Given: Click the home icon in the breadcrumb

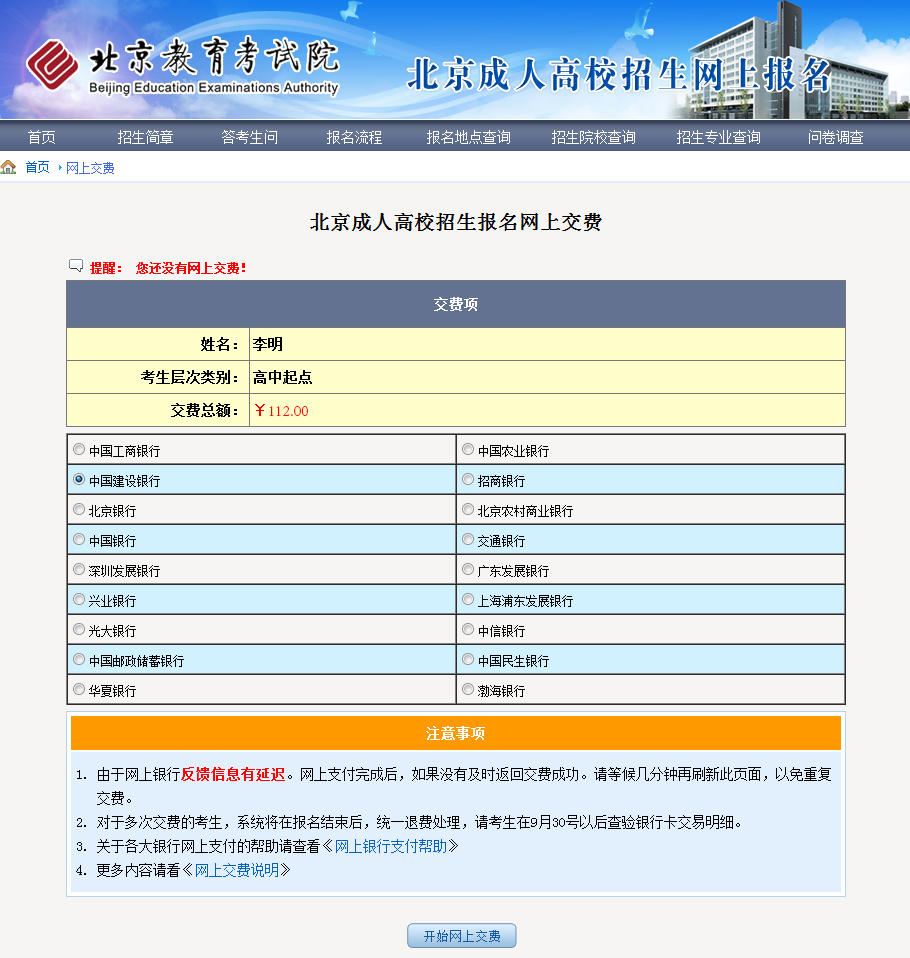Looking at the screenshot, I should click(x=9, y=167).
